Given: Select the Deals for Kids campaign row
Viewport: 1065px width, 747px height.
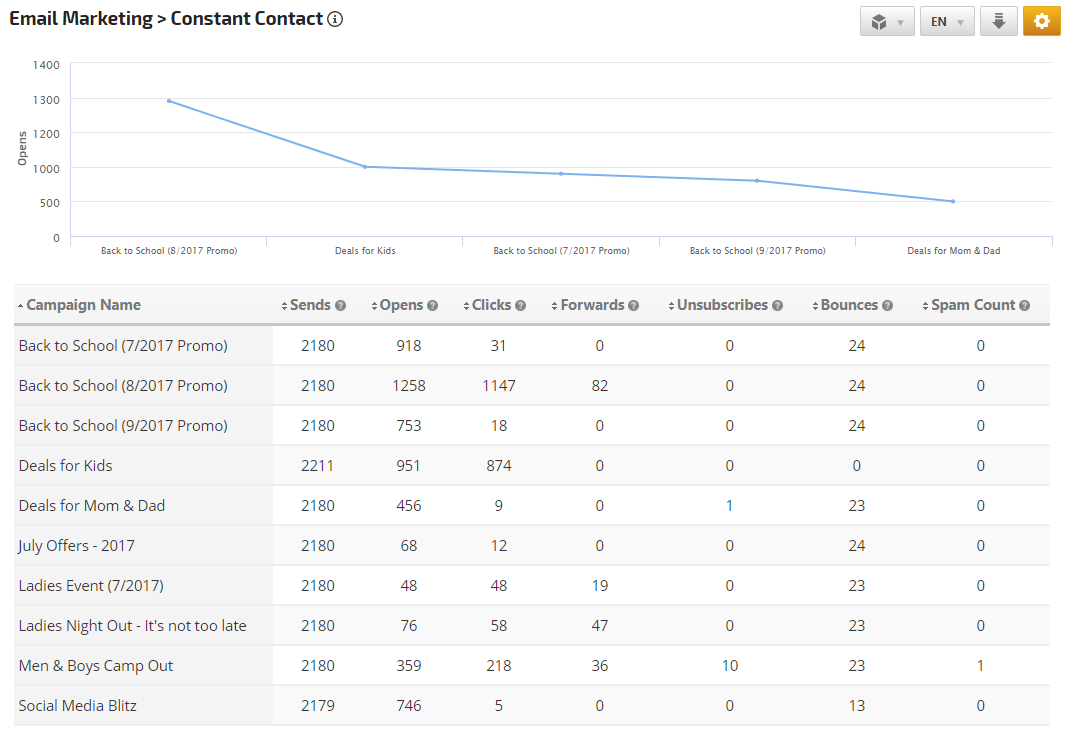Looking at the screenshot, I should [x=66, y=465].
